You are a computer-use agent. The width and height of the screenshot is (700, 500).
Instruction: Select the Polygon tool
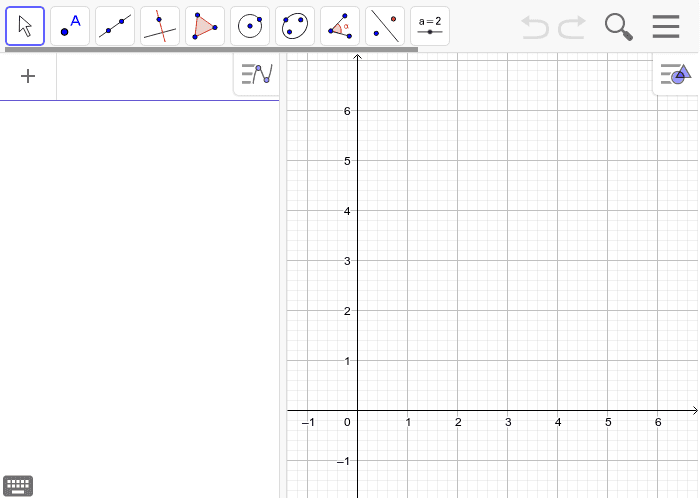pos(205,26)
